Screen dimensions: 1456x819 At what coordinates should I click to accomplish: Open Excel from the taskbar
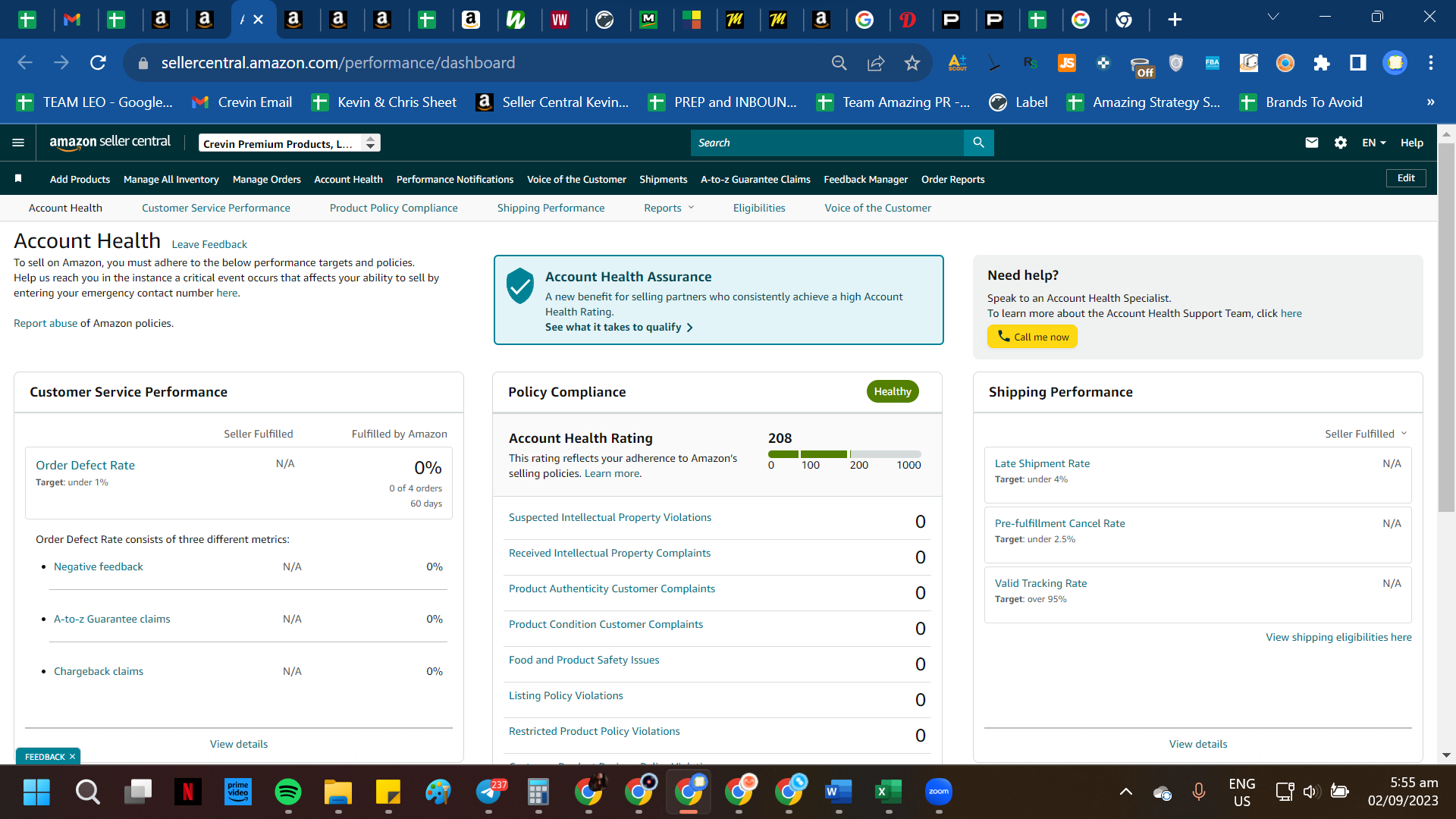(x=888, y=792)
